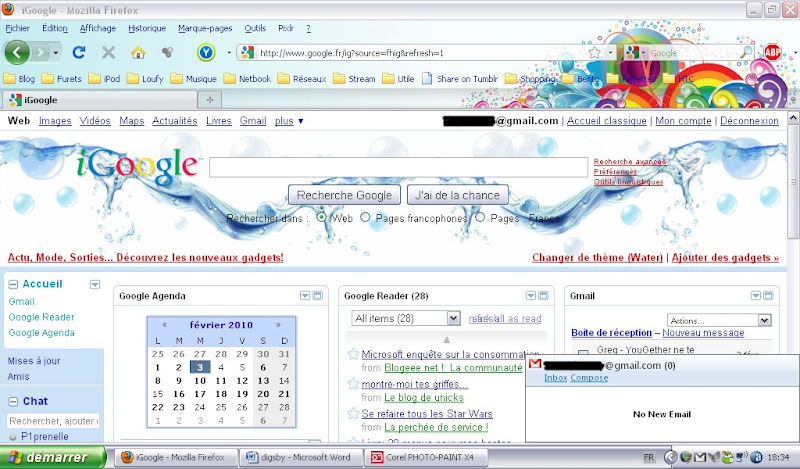Open the Gmail gadget menu arrow

pyautogui.click(x=756, y=295)
